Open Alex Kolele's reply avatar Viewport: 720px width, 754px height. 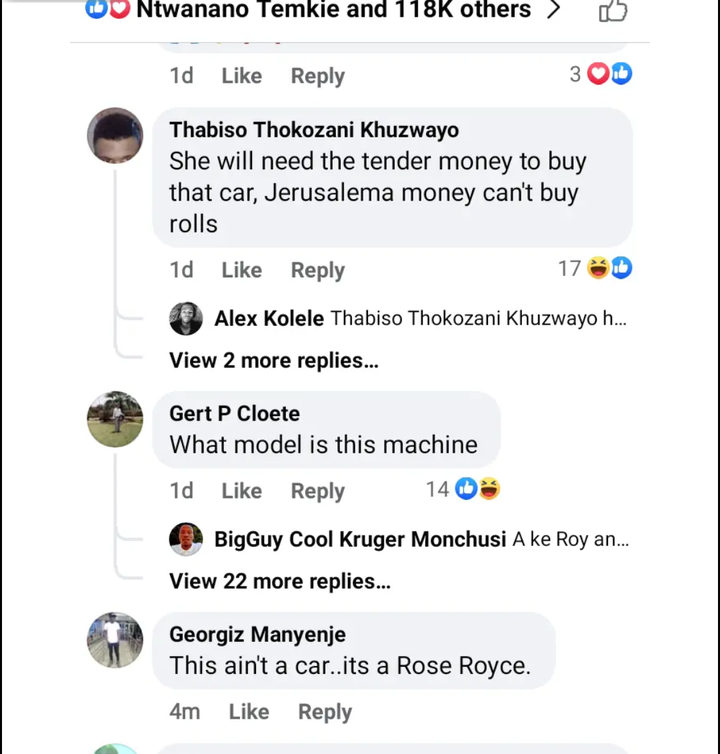pyautogui.click(x=186, y=318)
